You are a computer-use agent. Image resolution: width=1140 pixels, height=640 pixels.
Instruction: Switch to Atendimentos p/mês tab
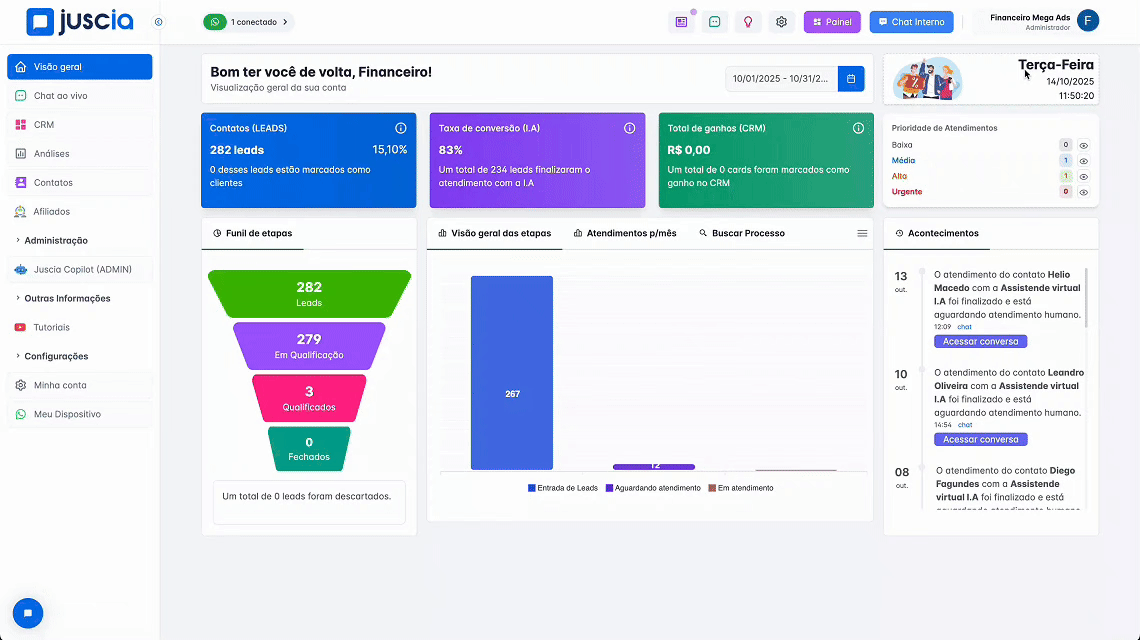(625, 233)
